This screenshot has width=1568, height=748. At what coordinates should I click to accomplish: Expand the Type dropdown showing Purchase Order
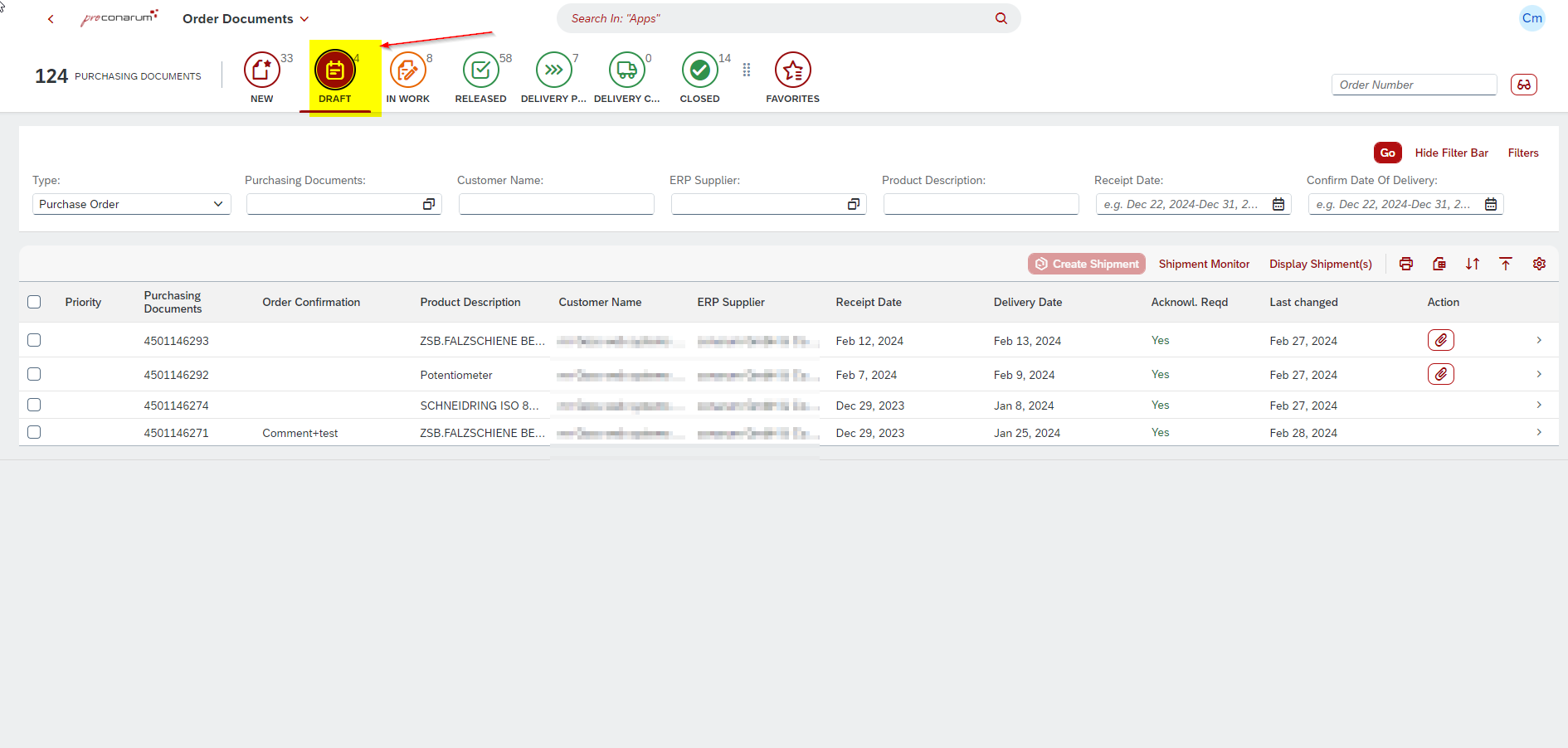pyautogui.click(x=217, y=204)
